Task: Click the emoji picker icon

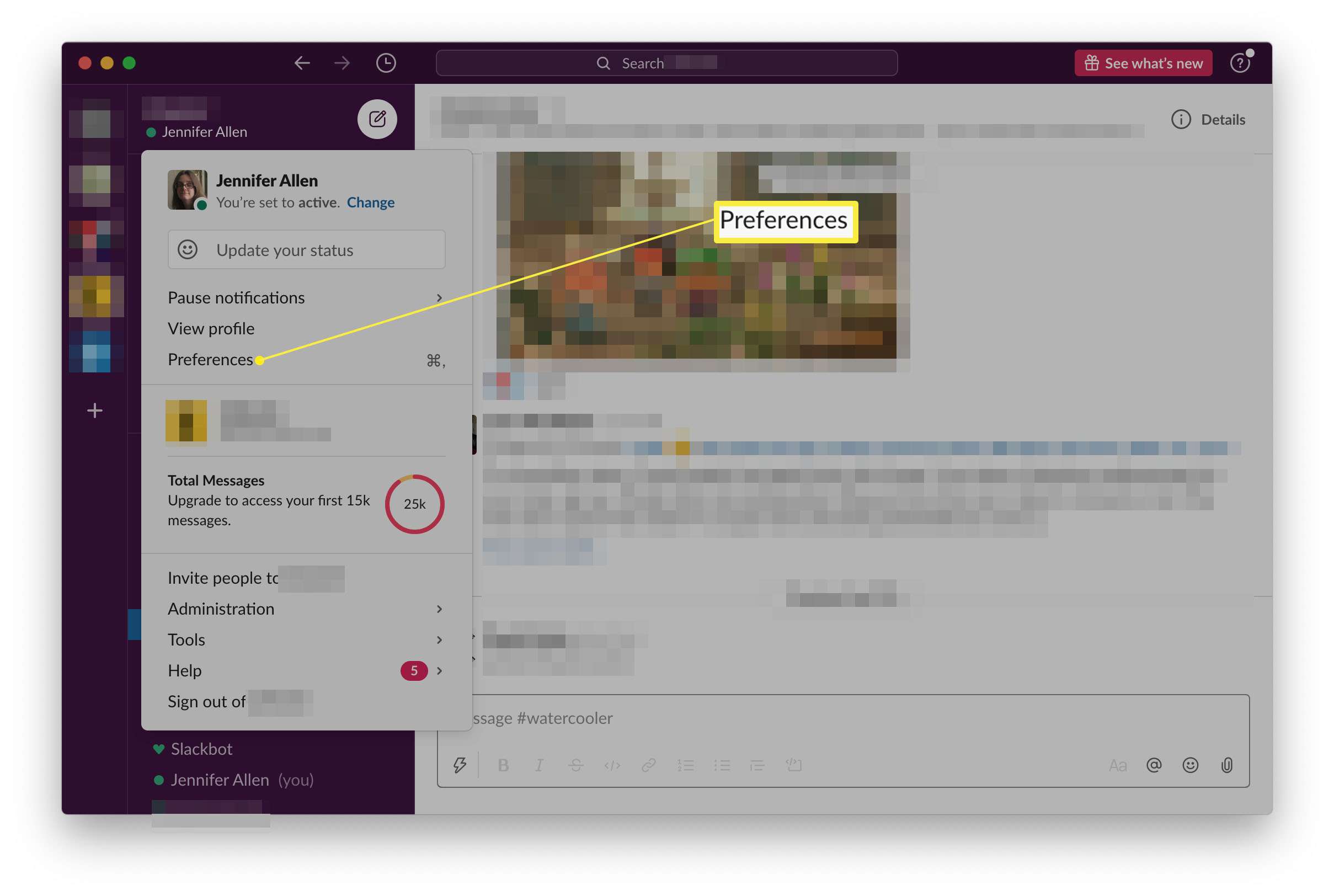Action: click(x=1191, y=766)
